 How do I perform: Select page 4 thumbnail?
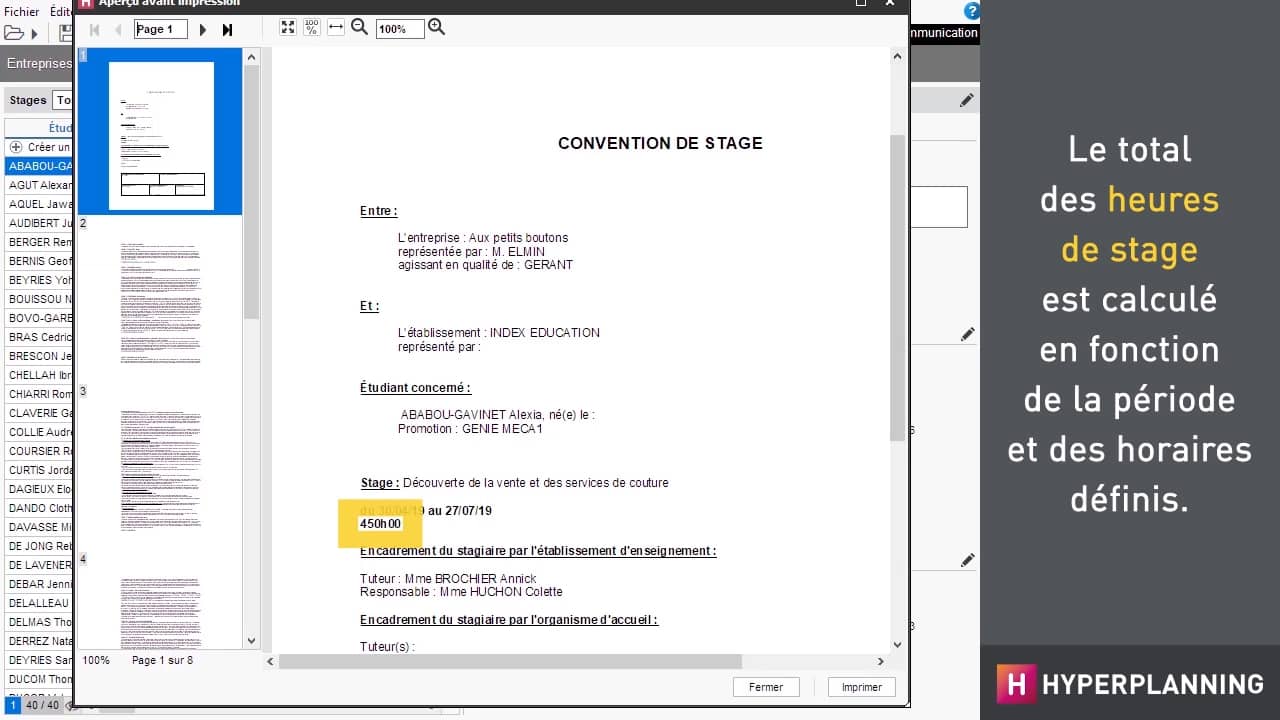161,610
